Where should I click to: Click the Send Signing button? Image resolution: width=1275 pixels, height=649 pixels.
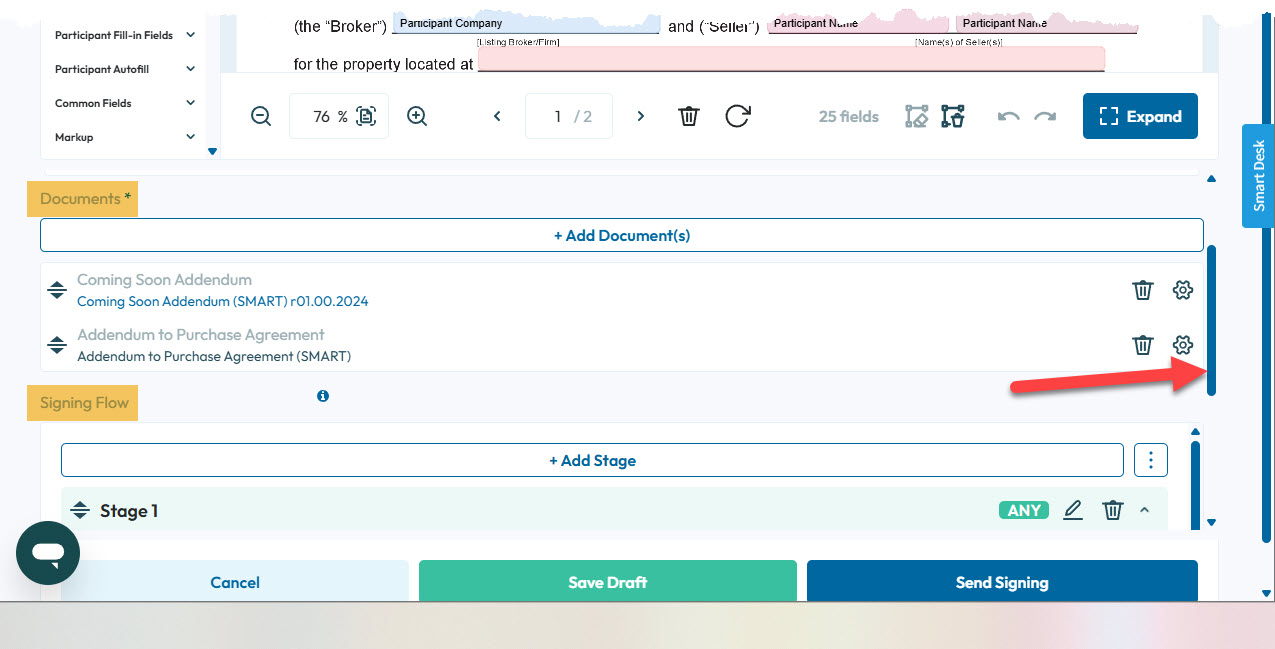point(1002,582)
